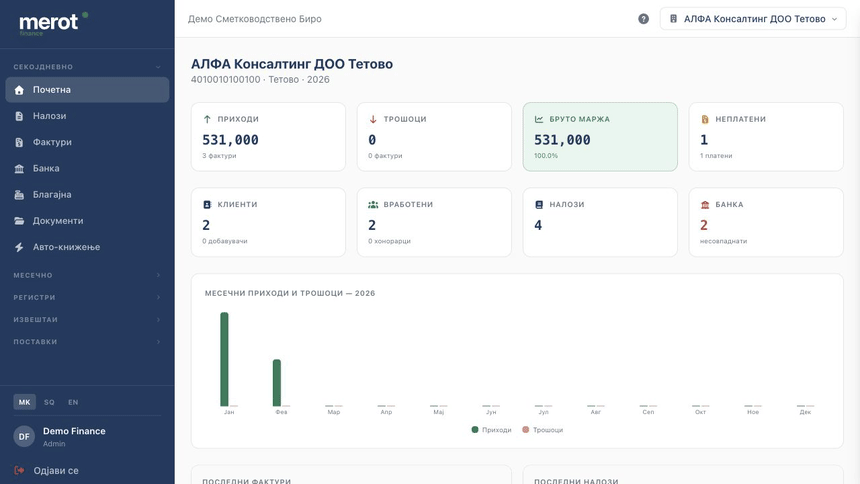Image resolution: width=860 pixels, height=484 pixels.
Task: Open the Бруто маржа summary card
Action: tap(600, 137)
